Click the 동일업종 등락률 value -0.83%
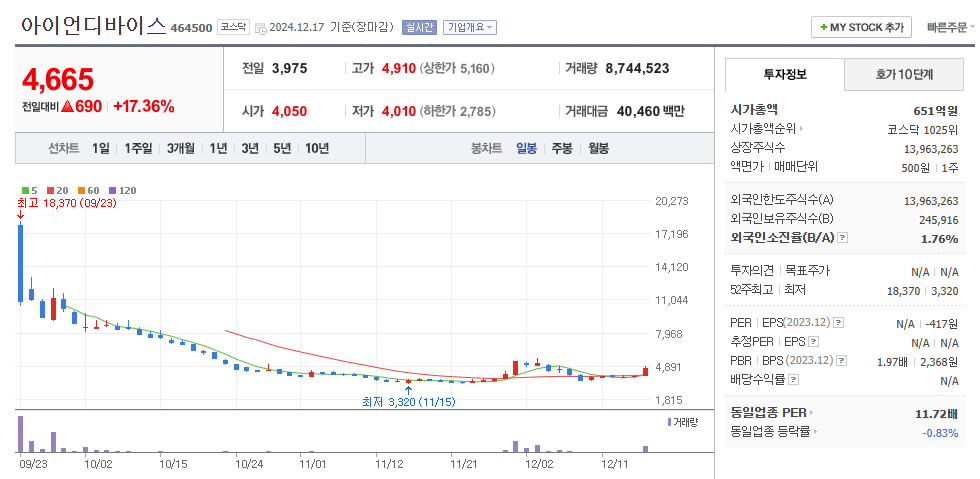The image size is (980, 479). click(940, 433)
